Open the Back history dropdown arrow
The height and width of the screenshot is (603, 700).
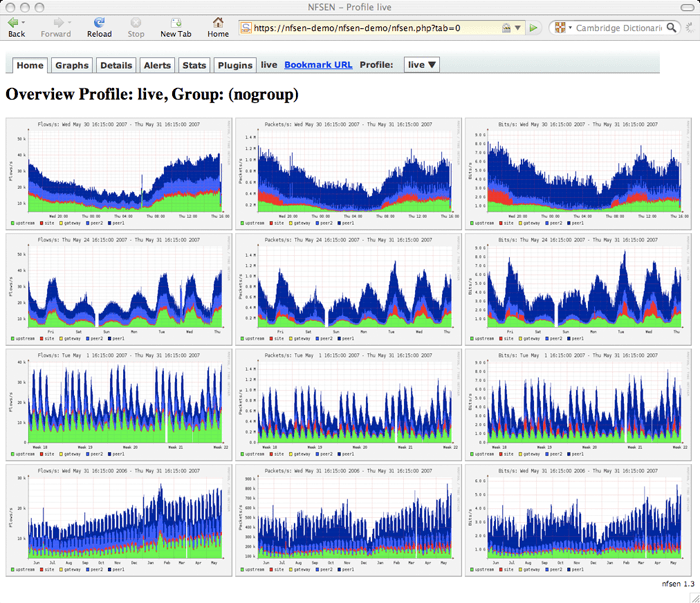tap(23, 22)
